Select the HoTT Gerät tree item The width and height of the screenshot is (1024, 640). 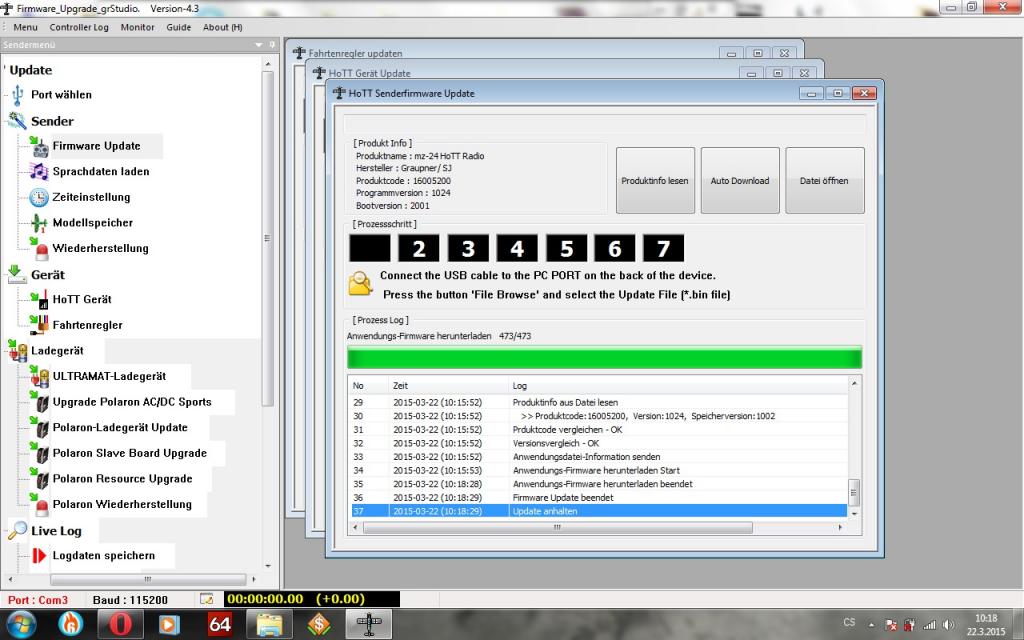click(x=82, y=299)
